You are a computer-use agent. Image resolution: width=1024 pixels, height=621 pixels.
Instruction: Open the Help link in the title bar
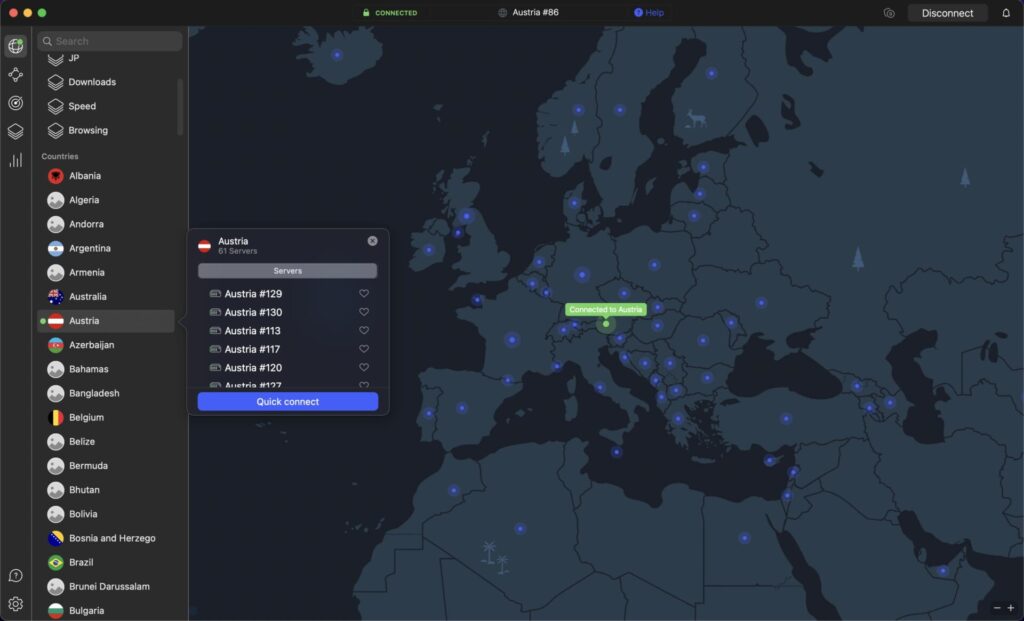coord(648,12)
